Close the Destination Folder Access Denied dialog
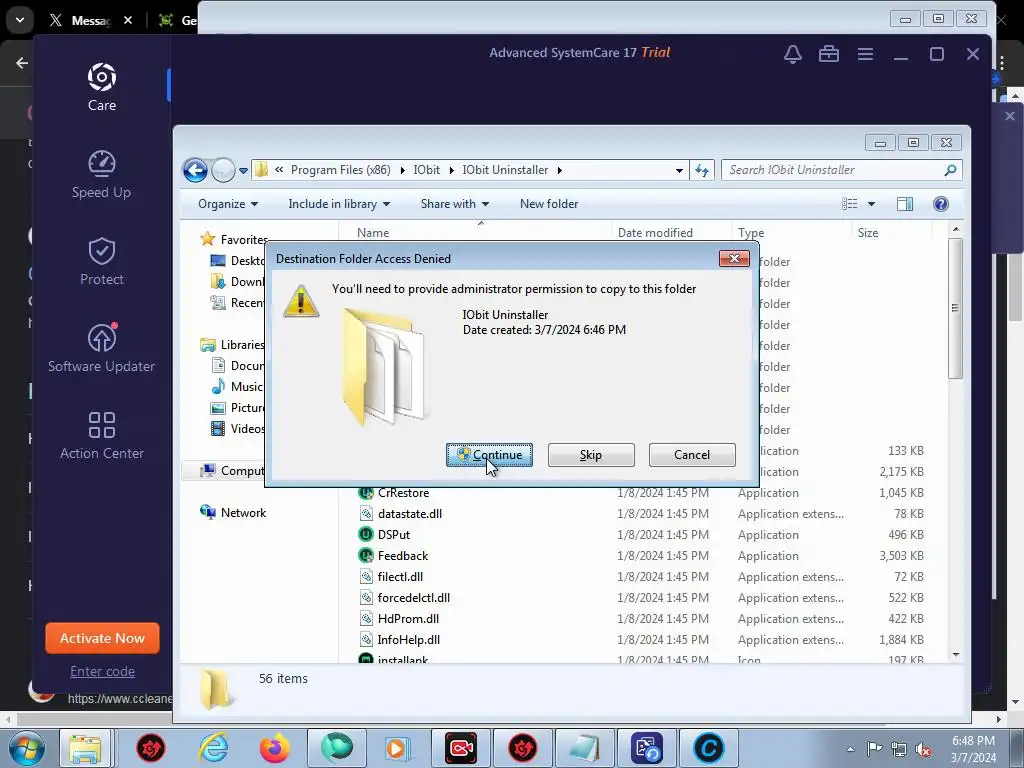Image resolution: width=1024 pixels, height=768 pixels. tap(734, 259)
